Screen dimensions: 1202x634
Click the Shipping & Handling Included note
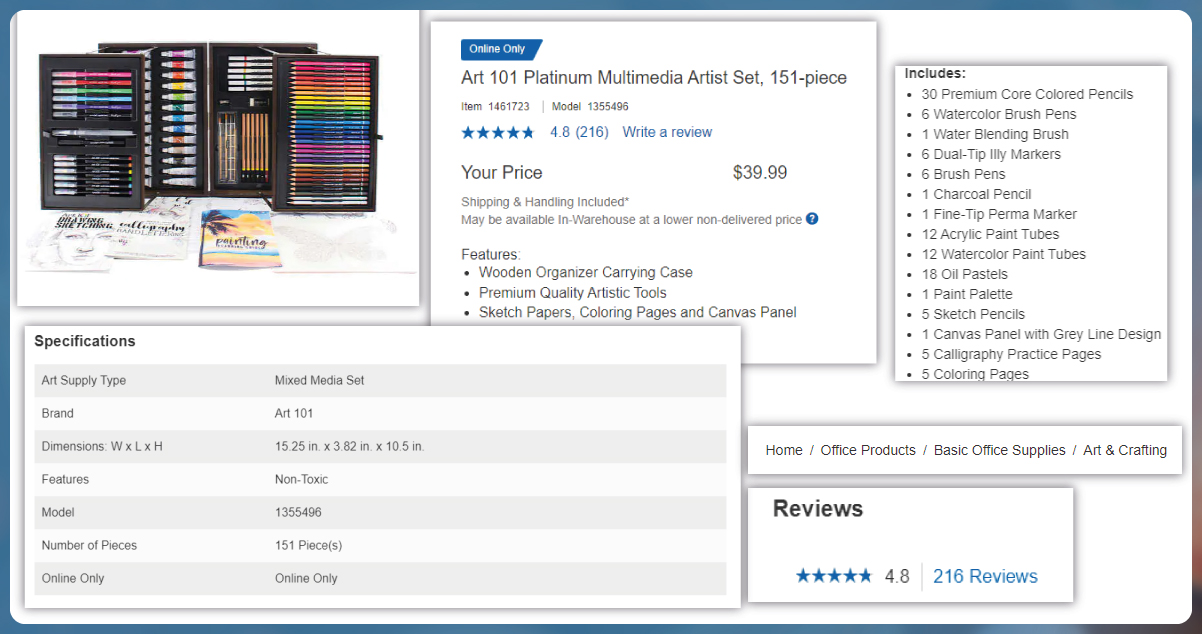[545, 202]
